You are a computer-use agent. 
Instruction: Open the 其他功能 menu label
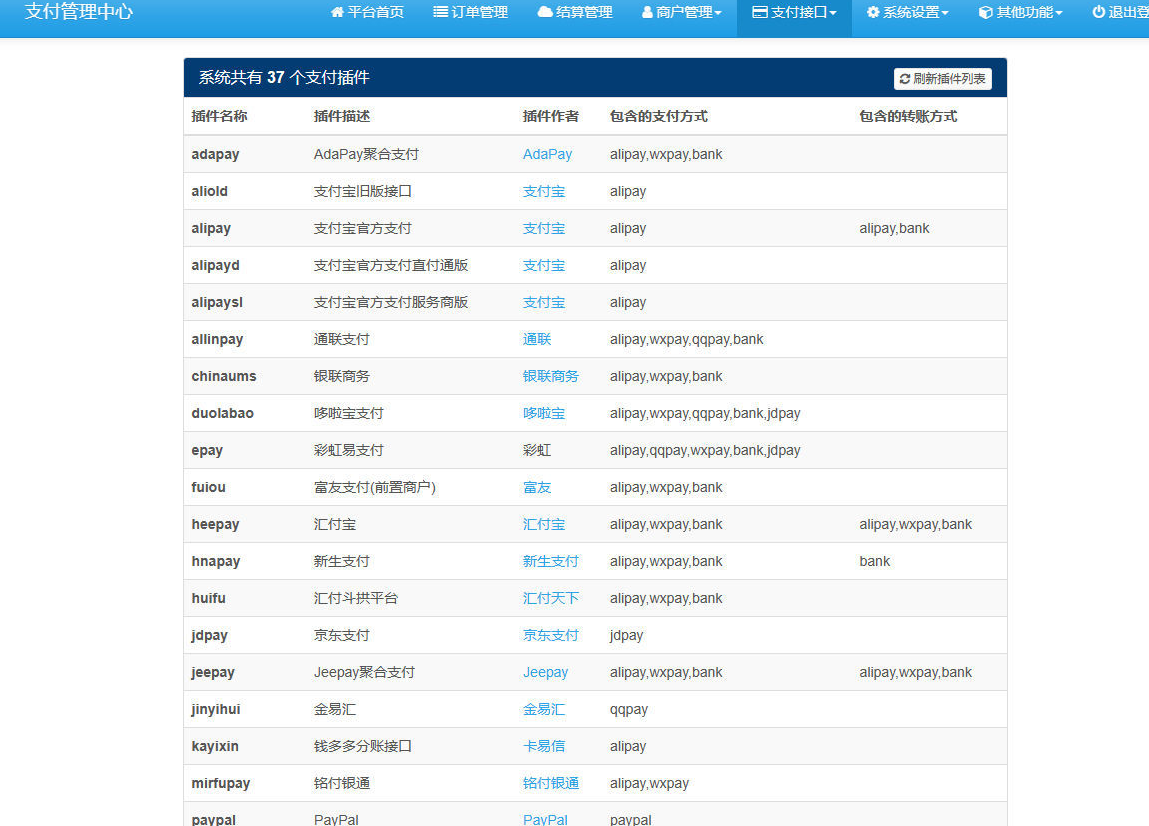(1024, 12)
